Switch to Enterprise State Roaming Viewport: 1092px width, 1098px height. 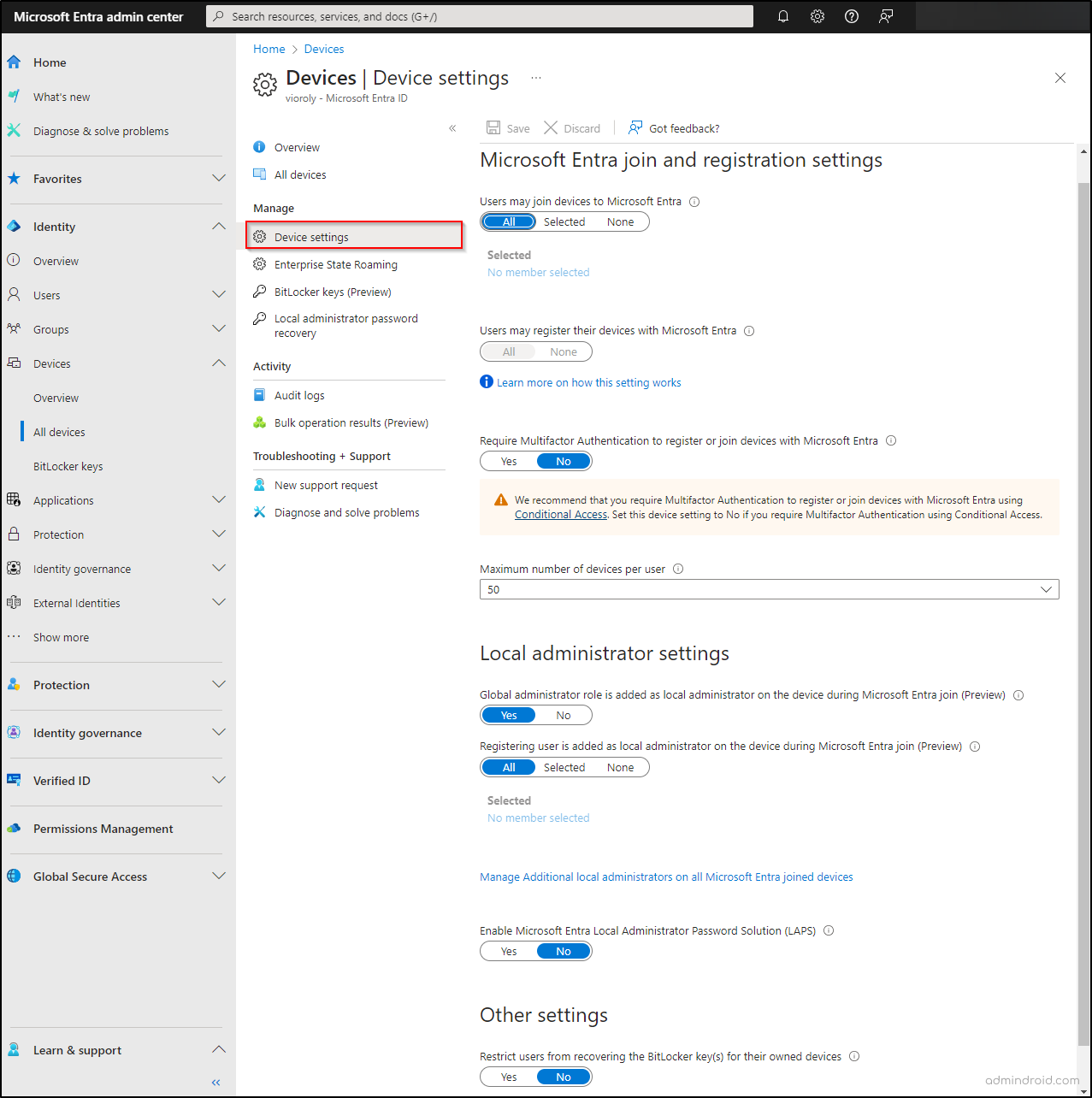point(336,264)
